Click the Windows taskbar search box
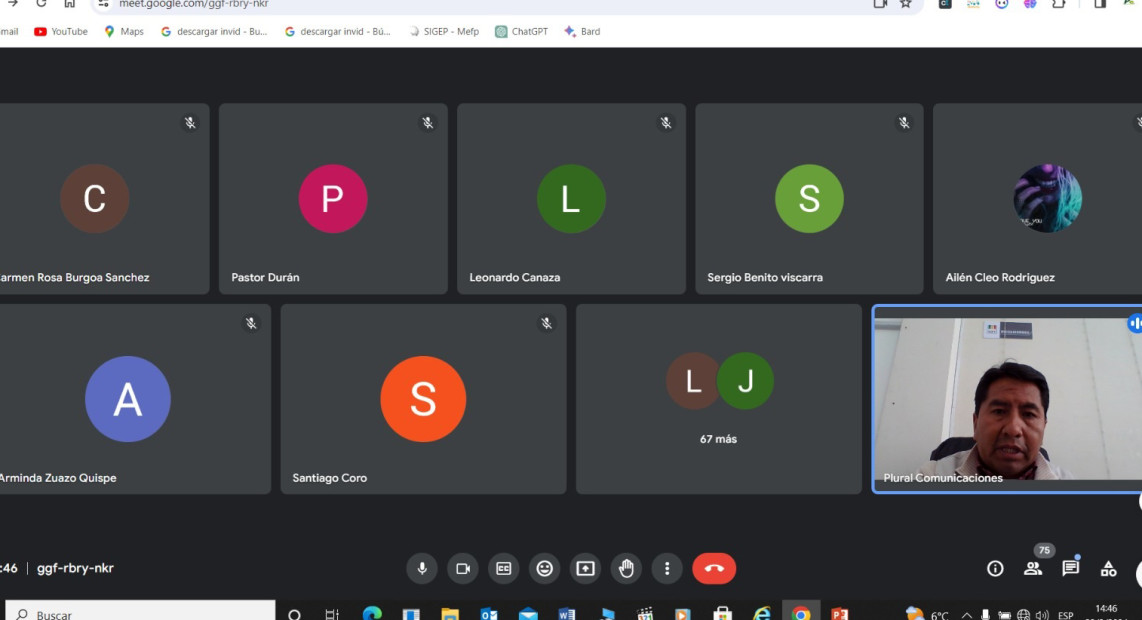1142x620 pixels. pos(140,614)
